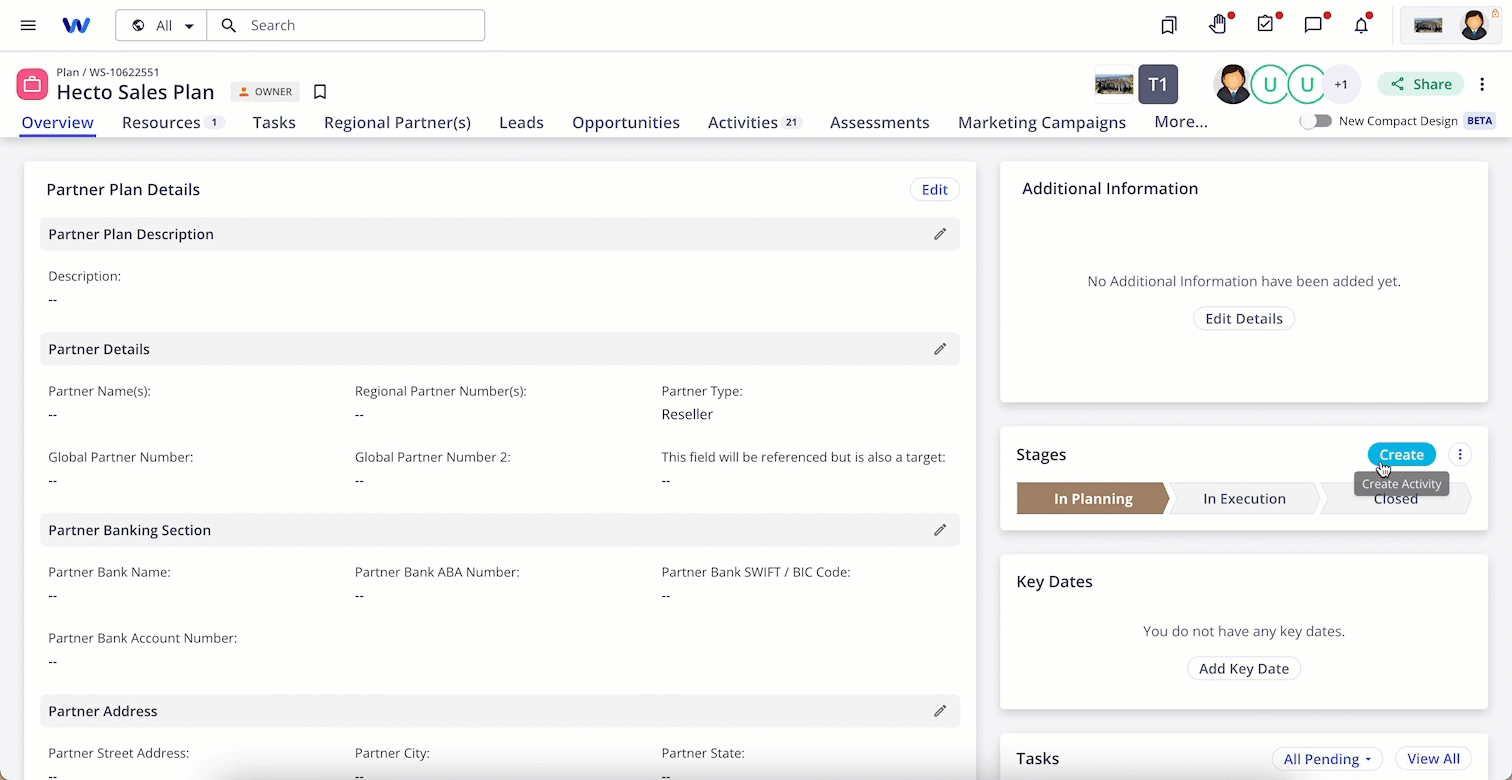The height and width of the screenshot is (780, 1512).
Task: Click the Hecto Sales Plan title
Action: point(136,92)
